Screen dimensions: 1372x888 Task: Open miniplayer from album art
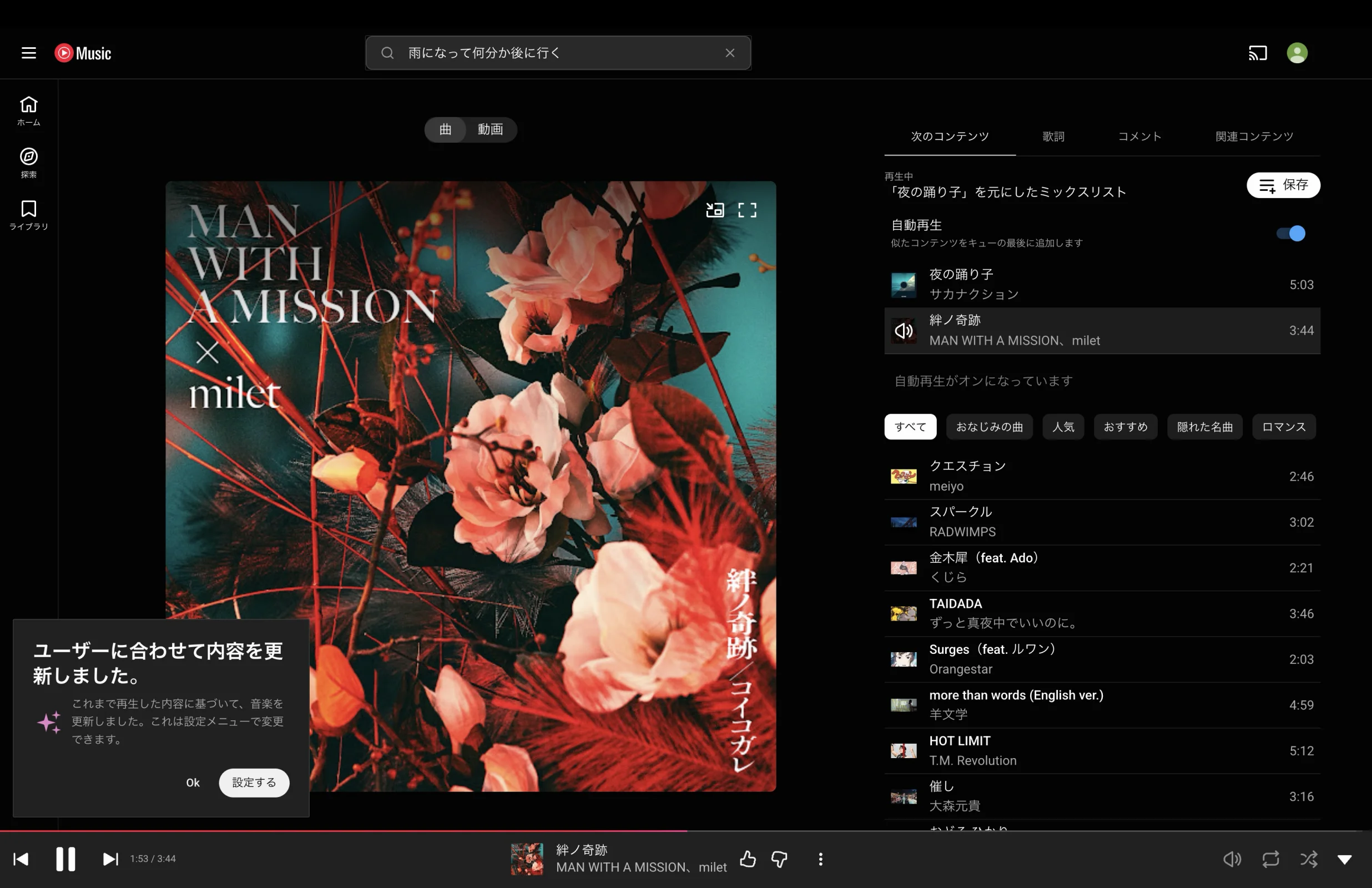coord(715,210)
